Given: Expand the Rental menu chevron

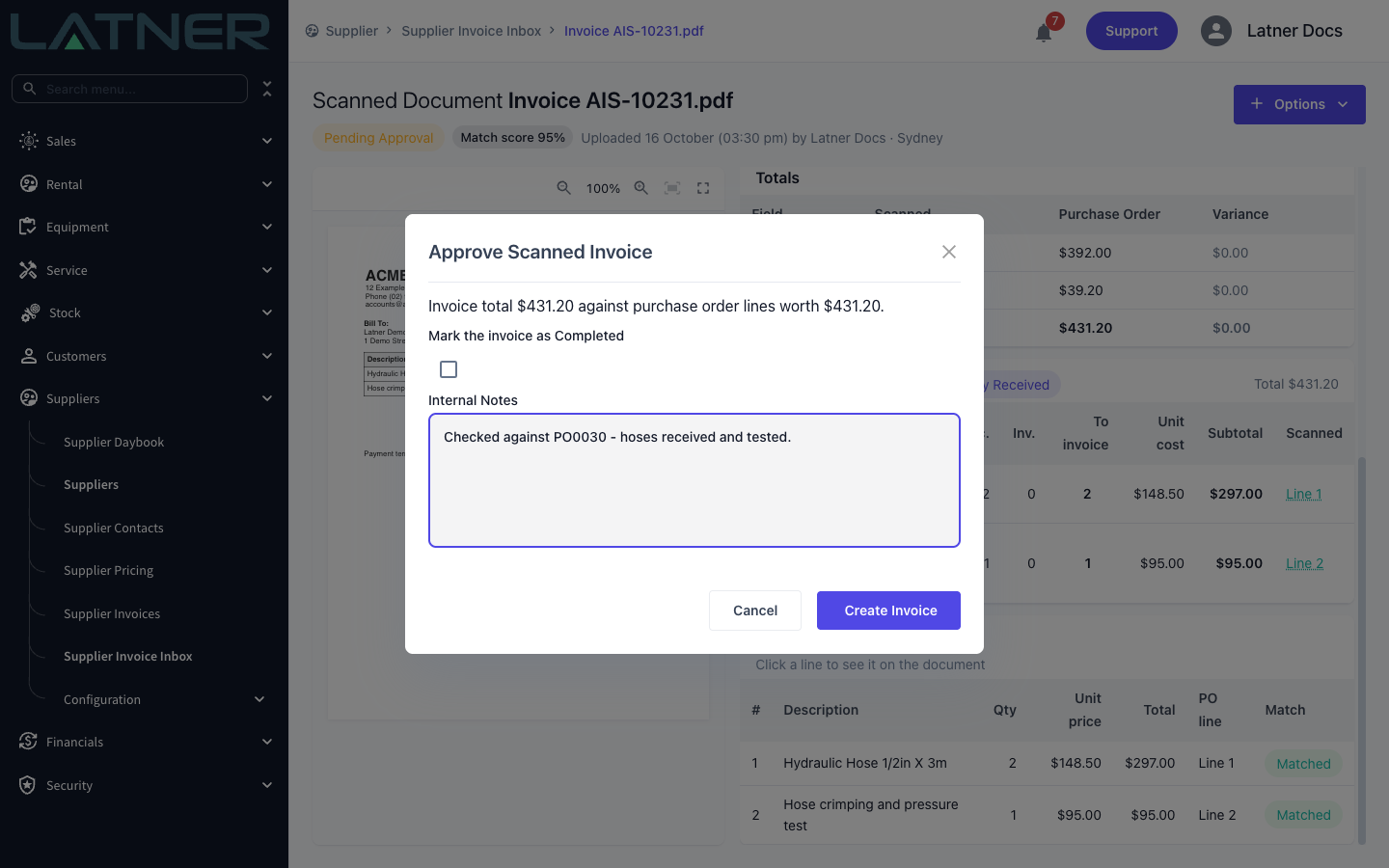Looking at the screenshot, I should (267, 183).
